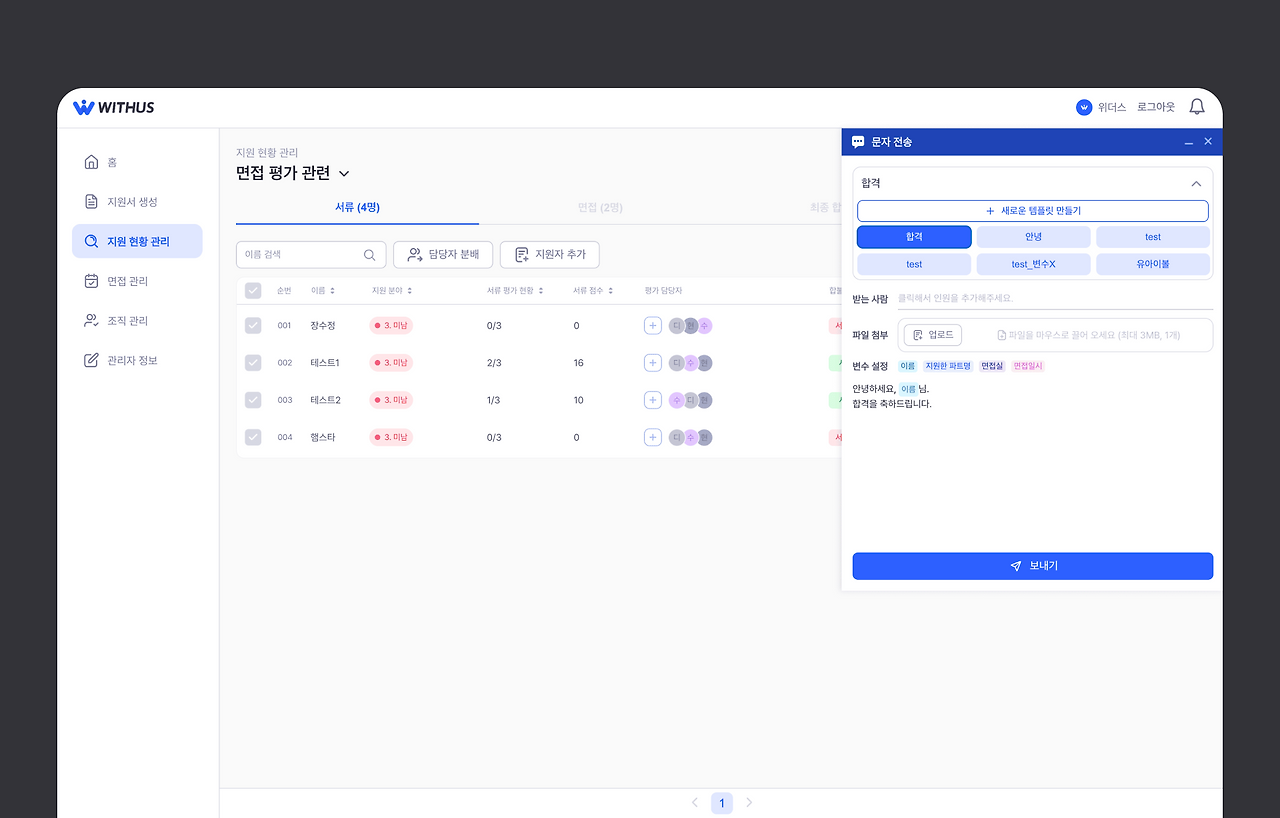The height and width of the screenshot is (818, 1280).
Task: Open 조직 관리 in the sidebar
Action: click(137, 321)
